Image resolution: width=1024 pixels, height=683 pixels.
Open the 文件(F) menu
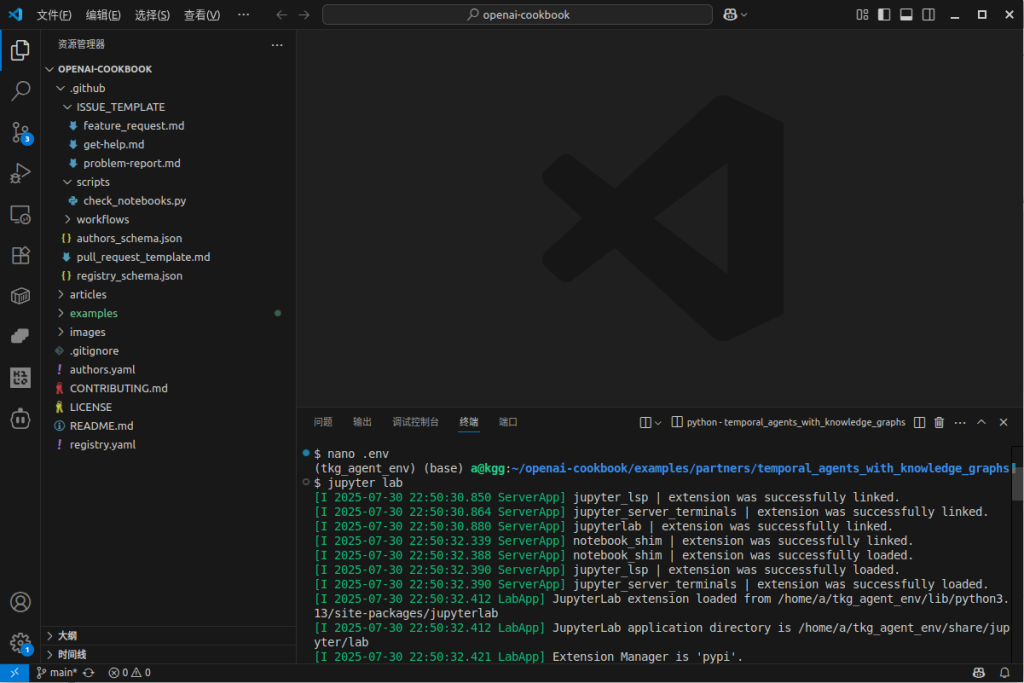click(x=54, y=14)
